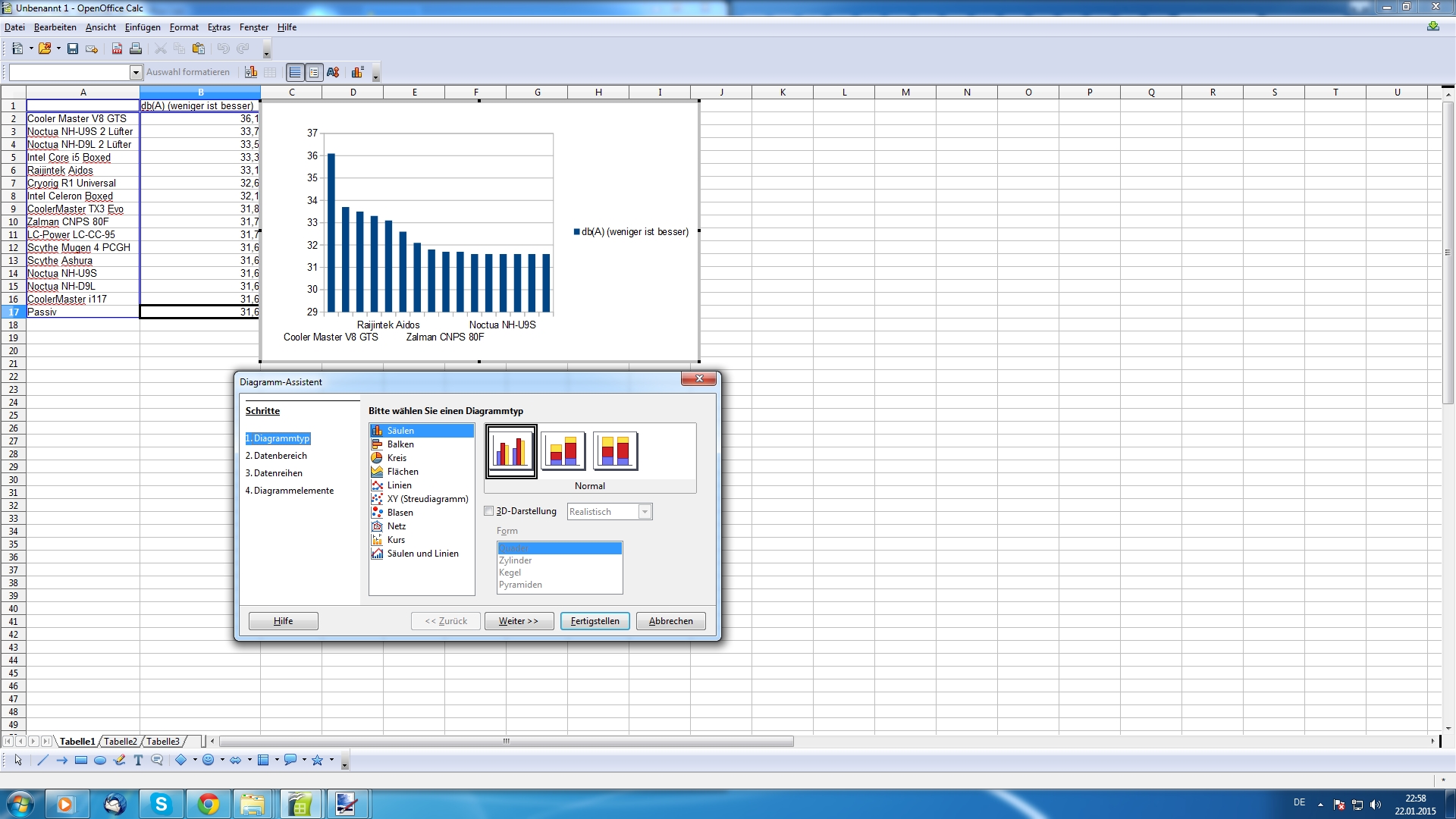Open the callout shapes dropdown arrow
This screenshot has width=1456, height=819.
point(304,760)
